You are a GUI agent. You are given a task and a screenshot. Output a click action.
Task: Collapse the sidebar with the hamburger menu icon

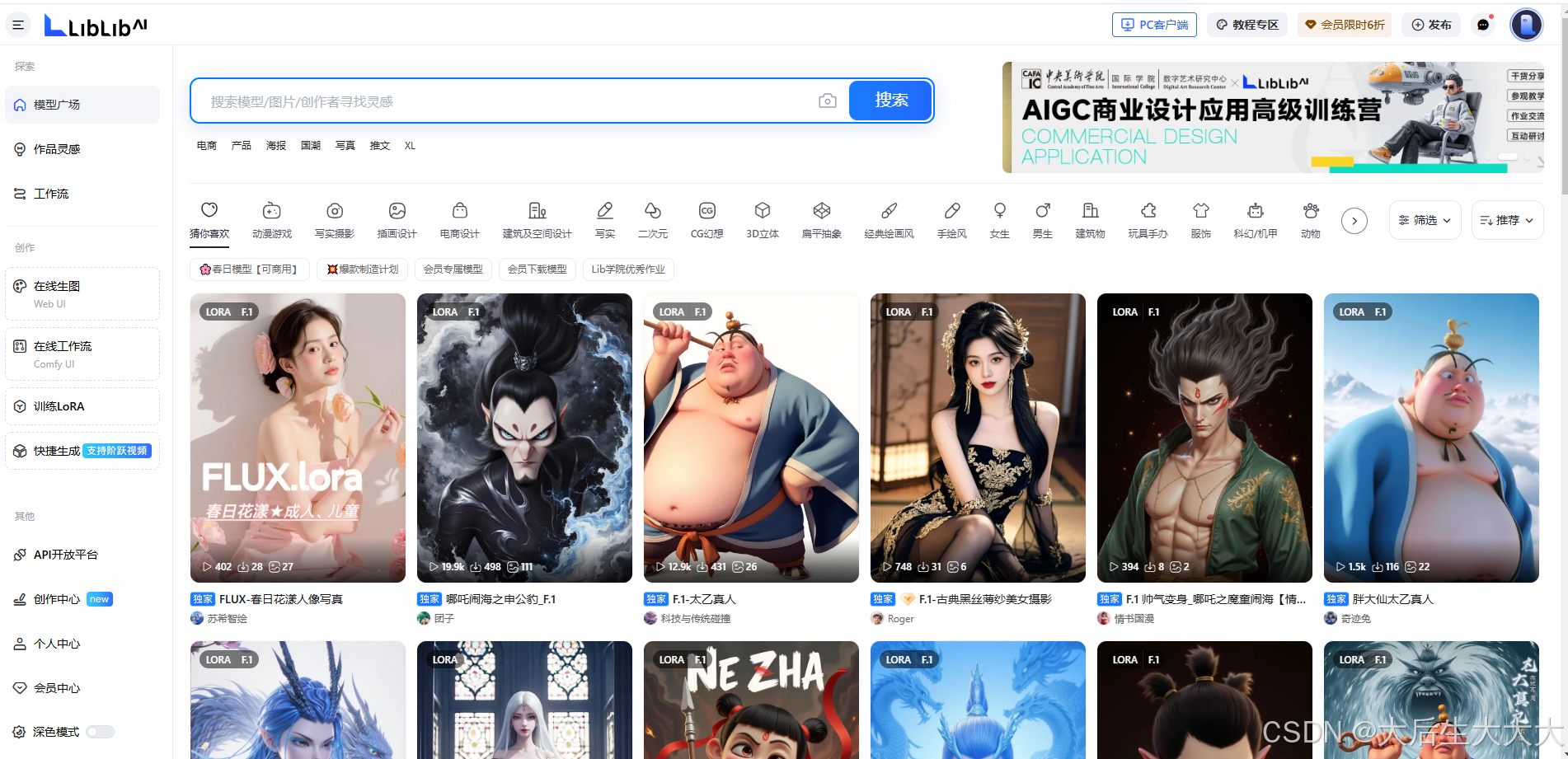(x=18, y=25)
